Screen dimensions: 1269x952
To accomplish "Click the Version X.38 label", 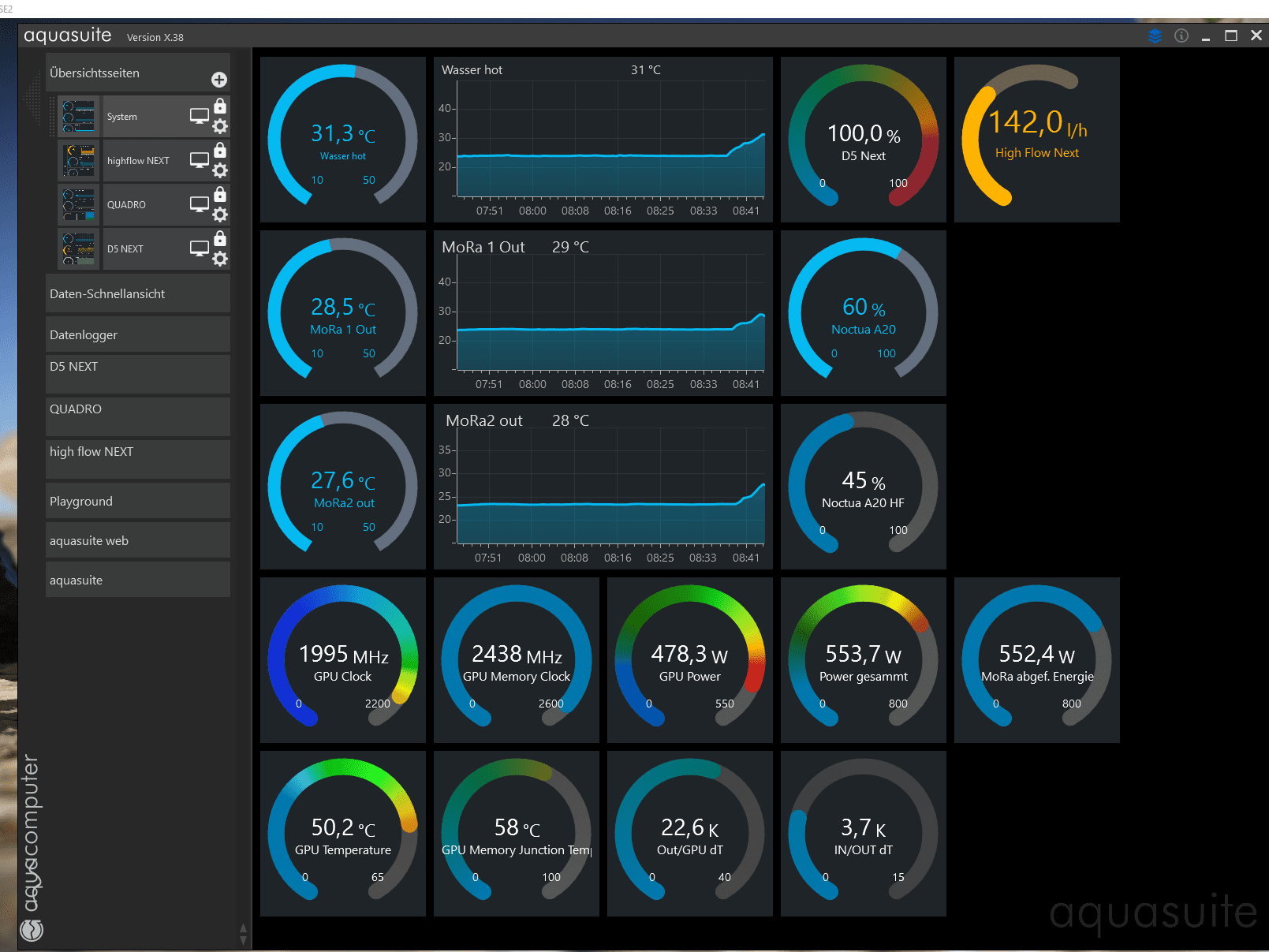I will coord(155,37).
